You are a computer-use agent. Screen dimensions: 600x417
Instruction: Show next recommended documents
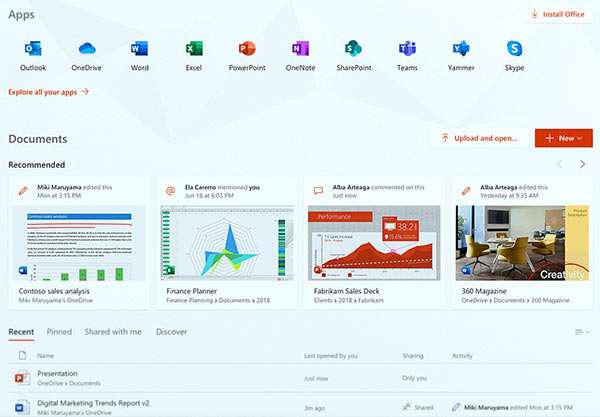(582, 164)
